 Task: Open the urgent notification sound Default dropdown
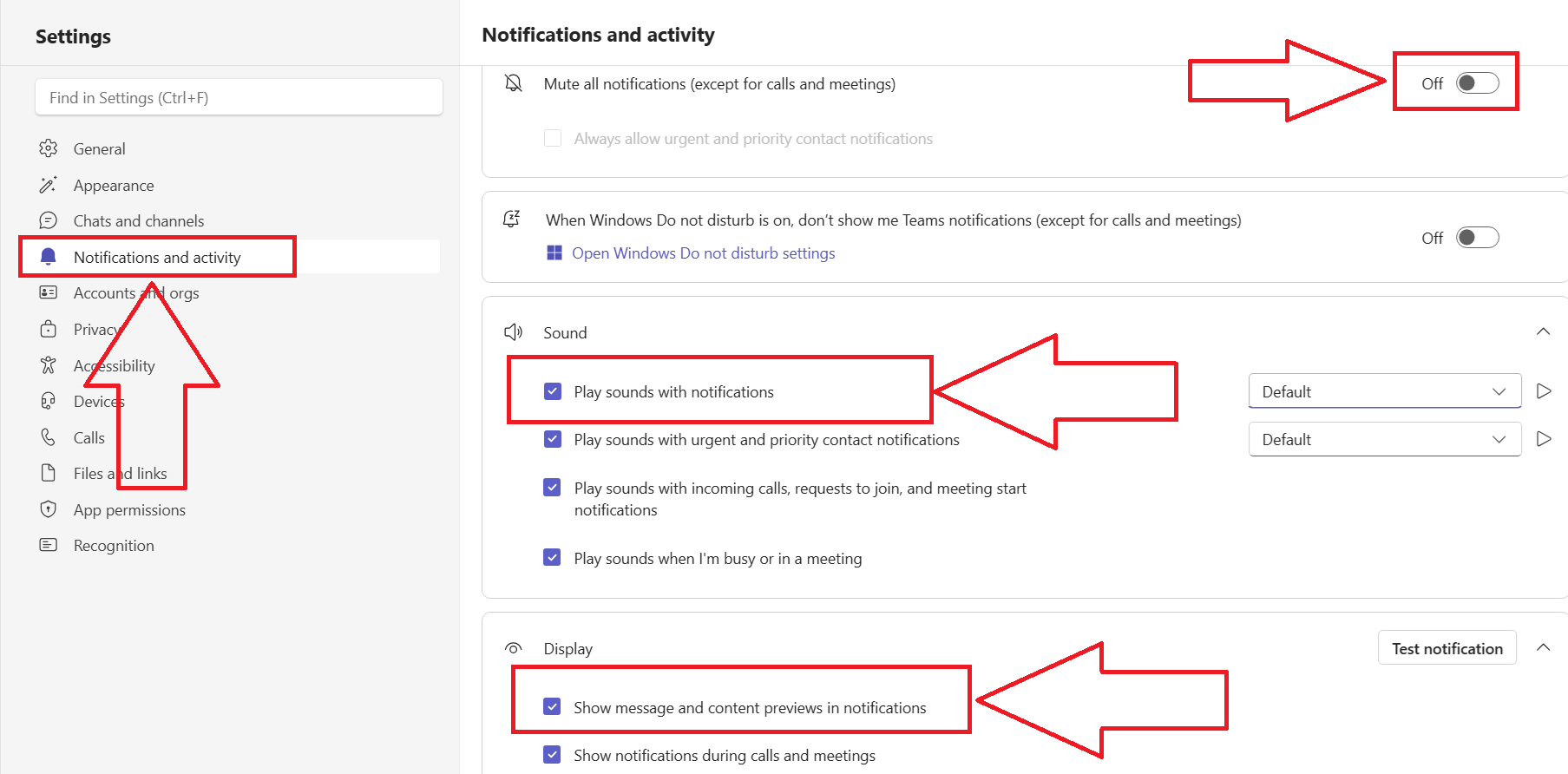click(1385, 439)
